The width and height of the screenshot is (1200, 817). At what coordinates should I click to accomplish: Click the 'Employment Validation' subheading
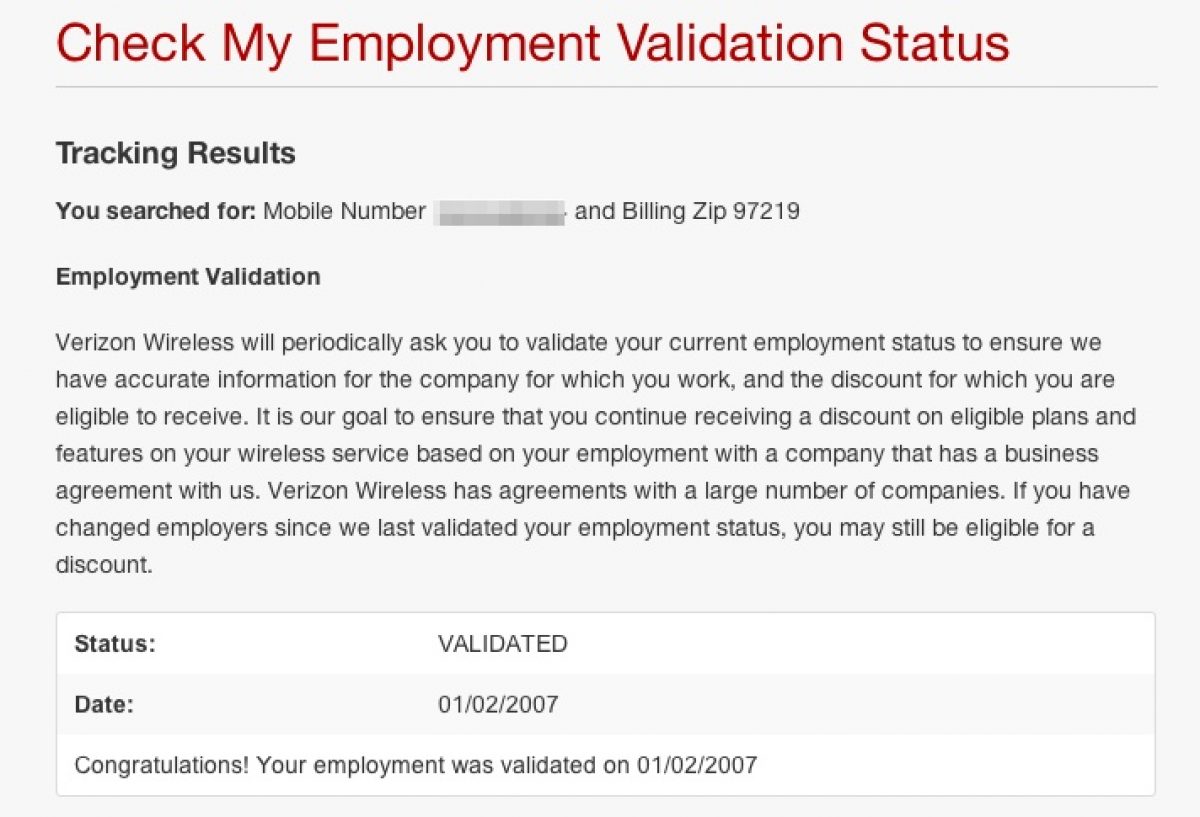188,277
